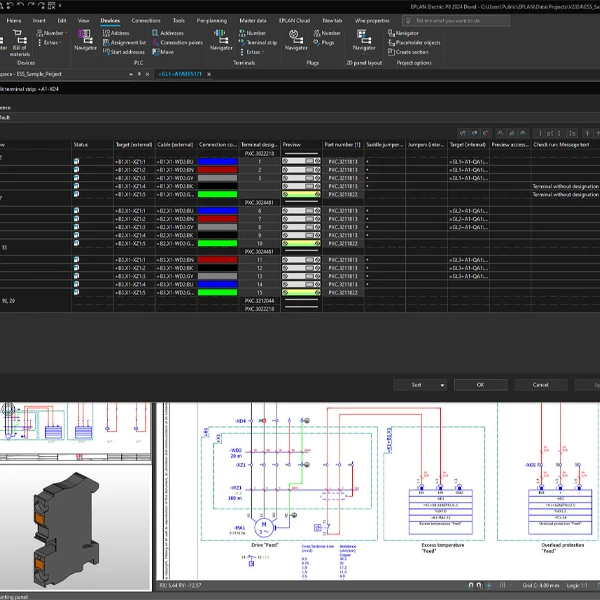Switch to the Connections ribbon tab
Image resolution: width=600 pixels, height=600 pixels.
pyautogui.click(x=146, y=19)
